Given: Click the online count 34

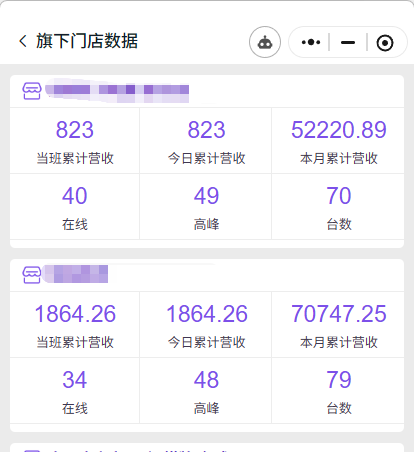Looking at the screenshot, I should point(75,380).
